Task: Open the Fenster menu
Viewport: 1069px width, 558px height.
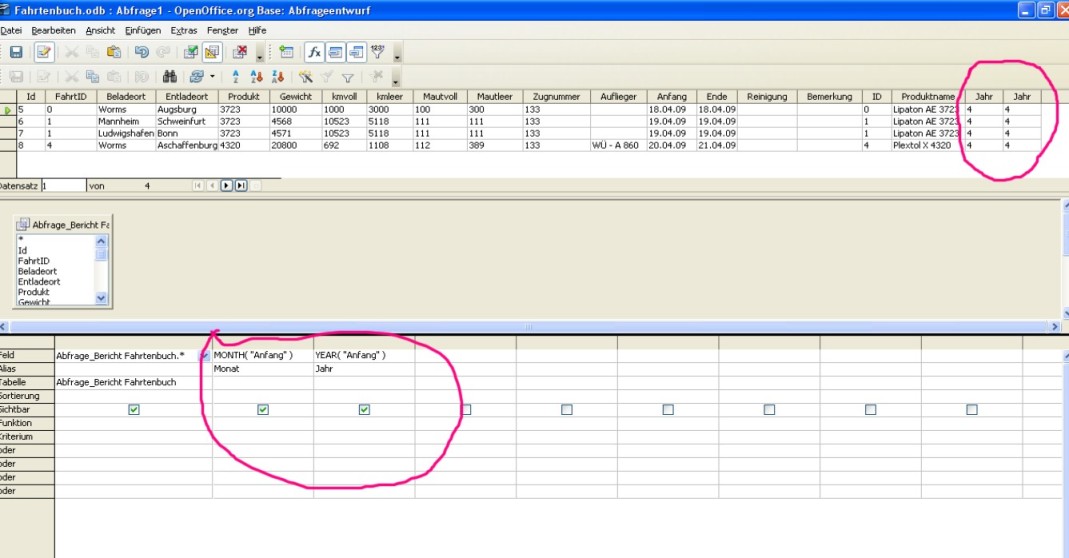Action: [x=222, y=31]
